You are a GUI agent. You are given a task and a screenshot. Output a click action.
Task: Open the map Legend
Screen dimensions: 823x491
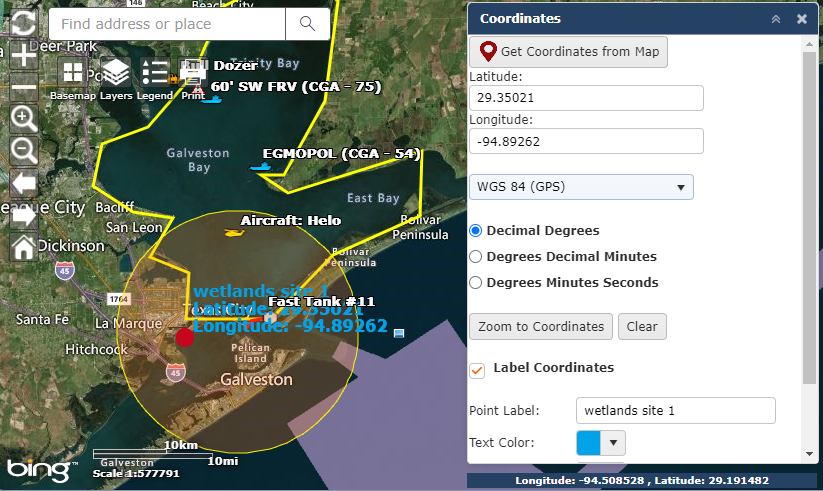pyautogui.click(x=155, y=72)
